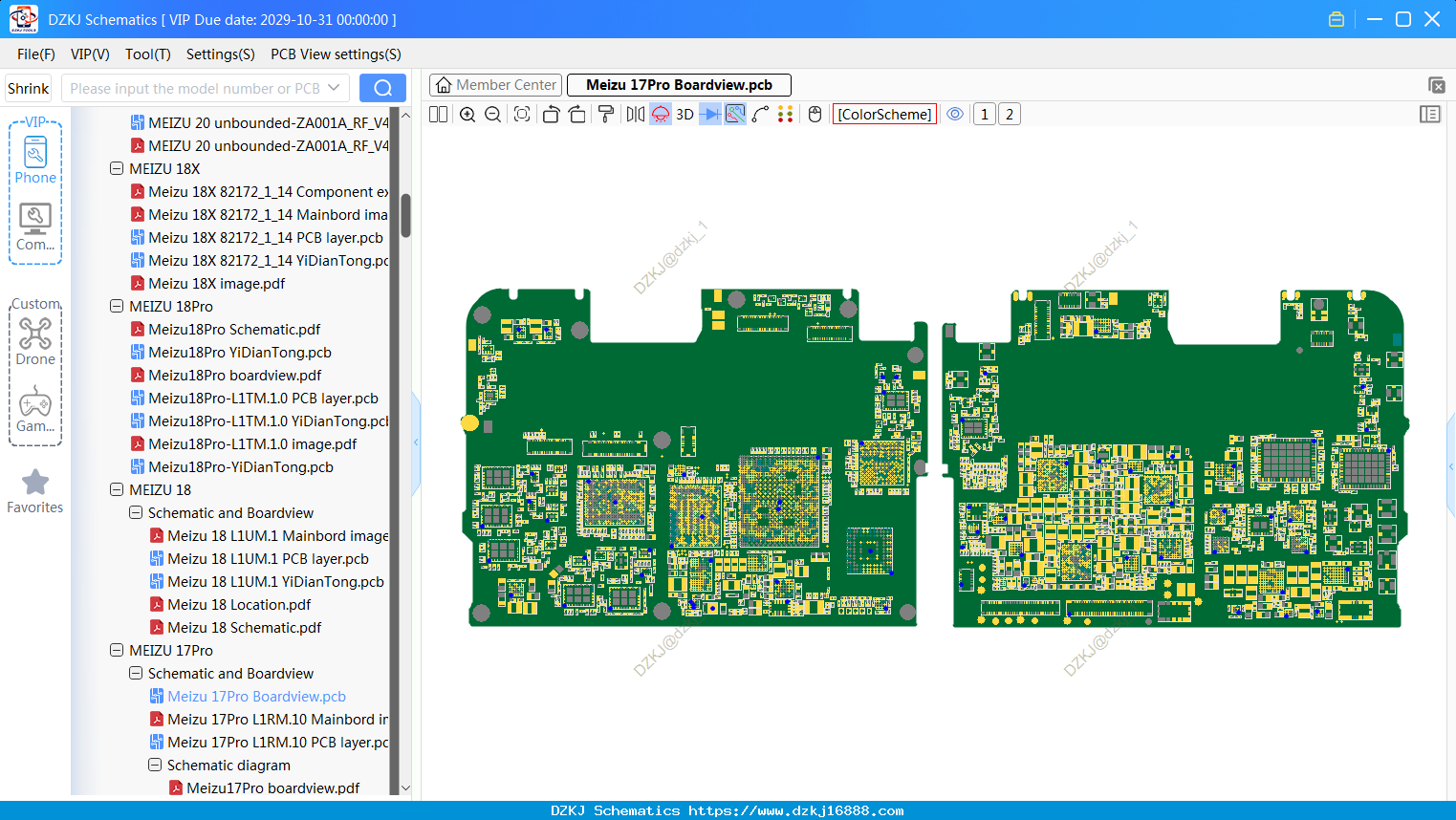
Task: Collapse the MEIZU 17Pro tree node
Action: (117, 650)
